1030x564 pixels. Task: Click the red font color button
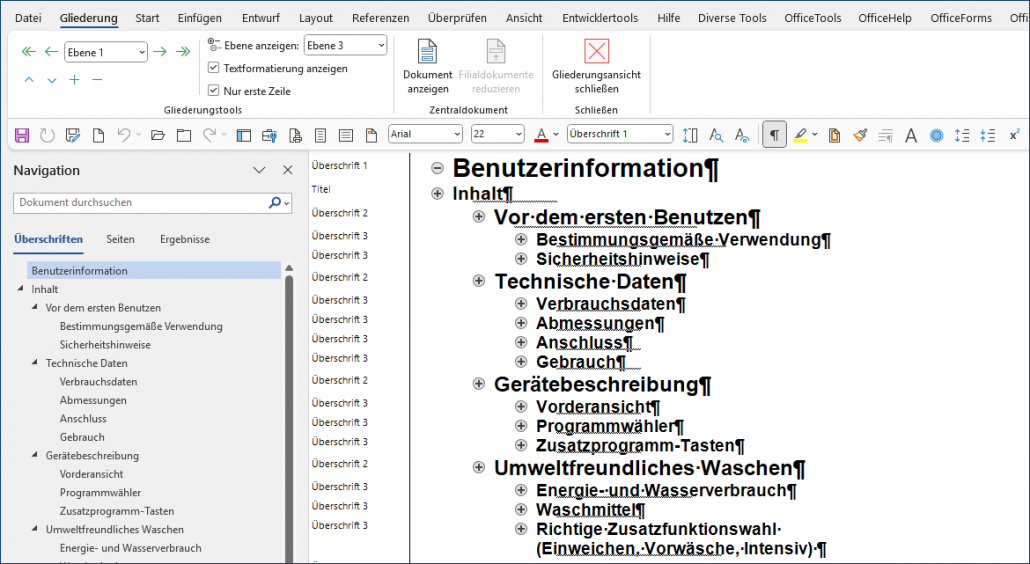[541, 135]
